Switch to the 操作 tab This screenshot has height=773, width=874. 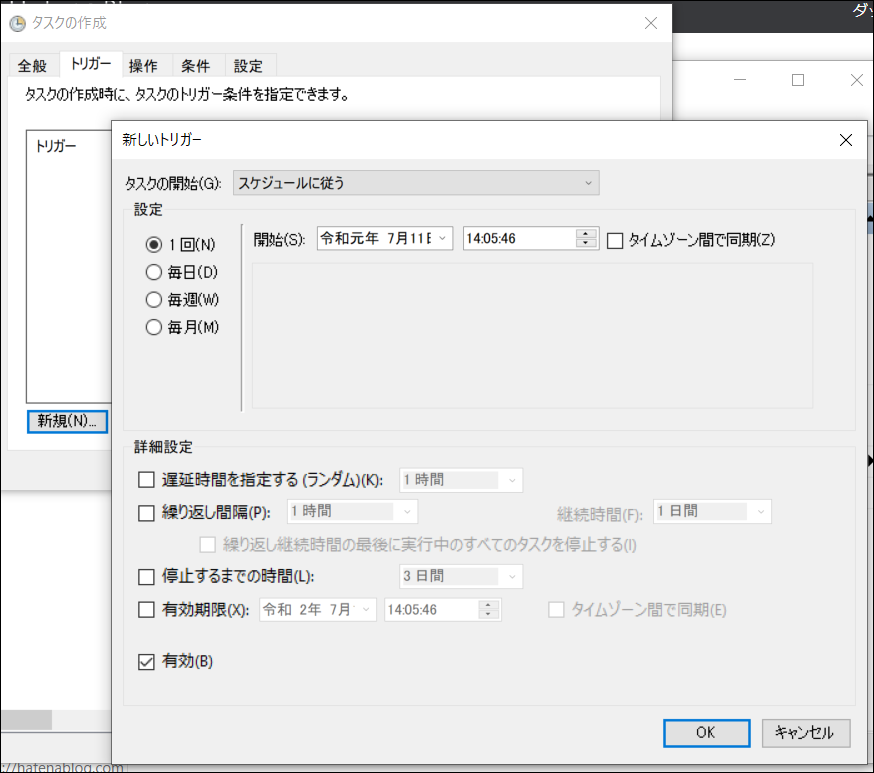[144, 65]
